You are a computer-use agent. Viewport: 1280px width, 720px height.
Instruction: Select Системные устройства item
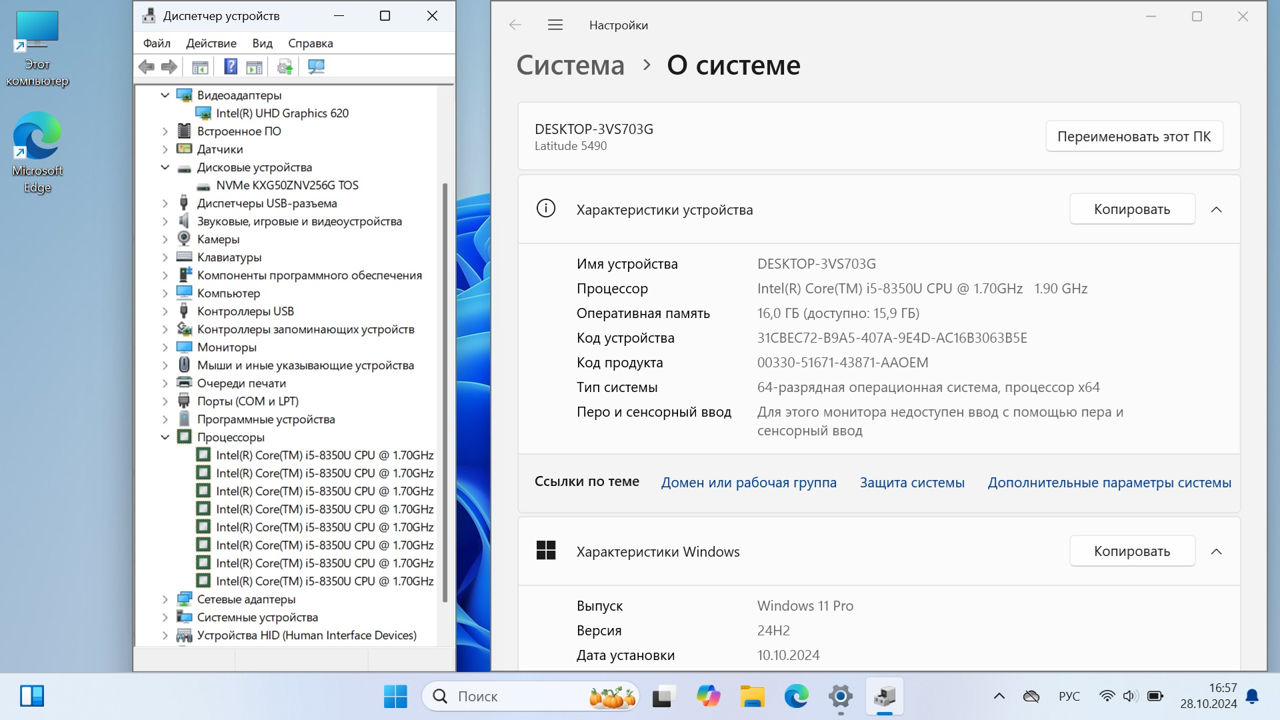point(257,617)
